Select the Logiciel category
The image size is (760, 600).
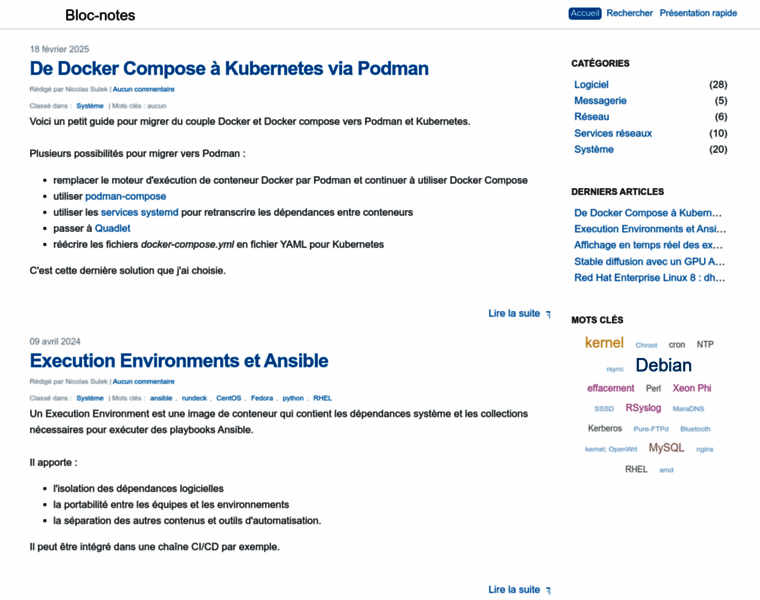point(591,85)
